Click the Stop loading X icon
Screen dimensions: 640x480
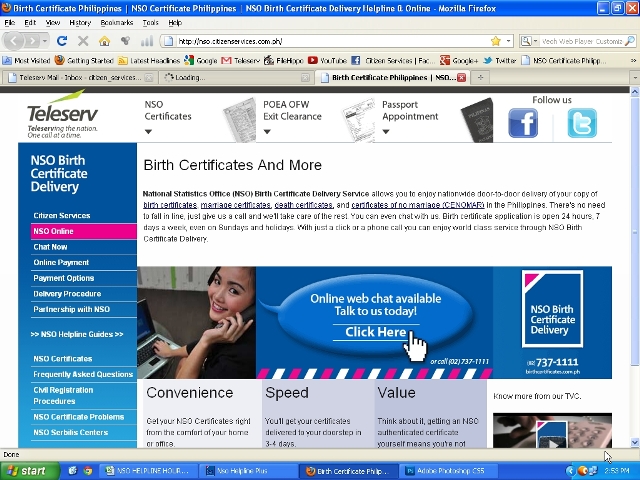(83, 41)
